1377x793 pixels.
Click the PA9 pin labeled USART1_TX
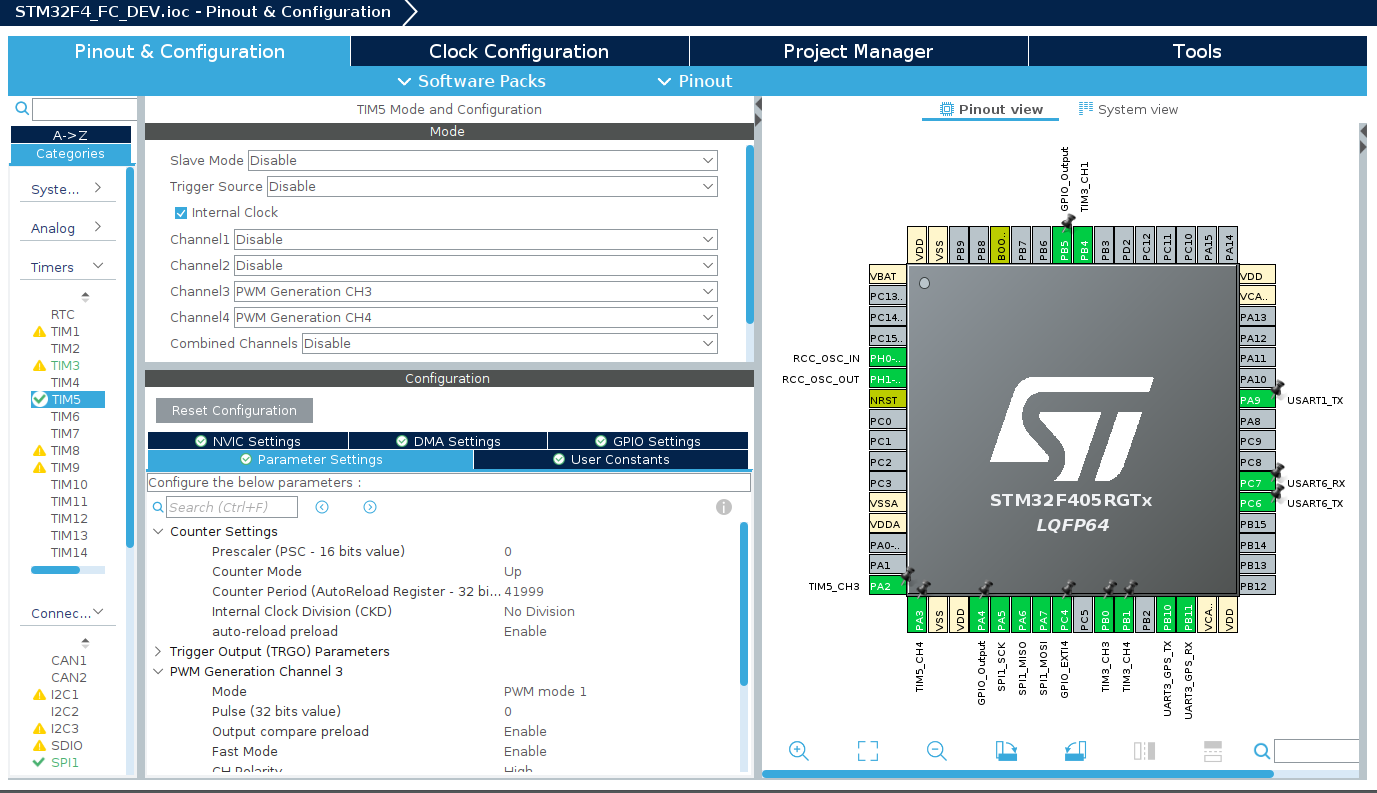coord(1257,400)
